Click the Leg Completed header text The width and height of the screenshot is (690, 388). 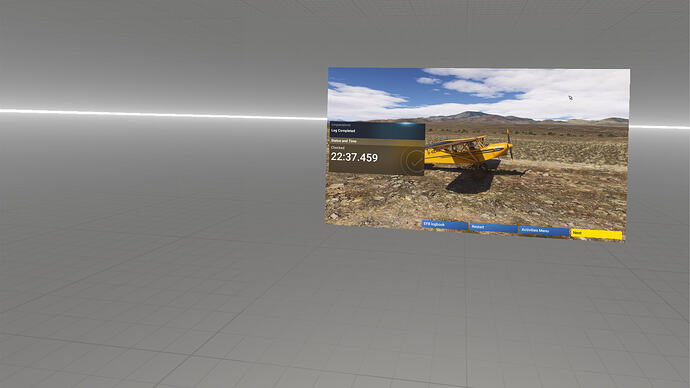pyautogui.click(x=343, y=131)
